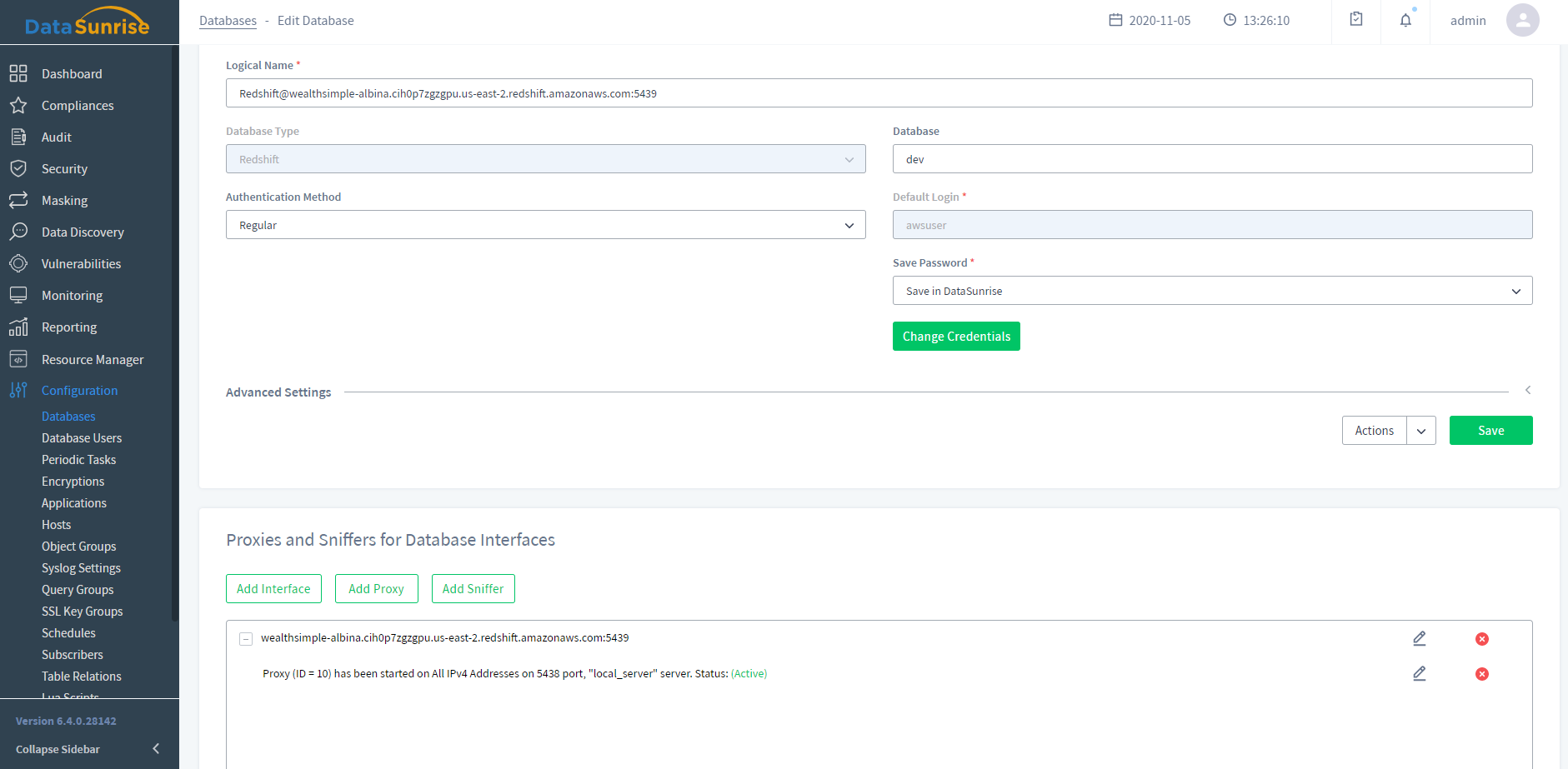The width and height of the screenshot is (1568, 769).
Task: Open the Authentication Method dropdown
Action: point(545,225)
